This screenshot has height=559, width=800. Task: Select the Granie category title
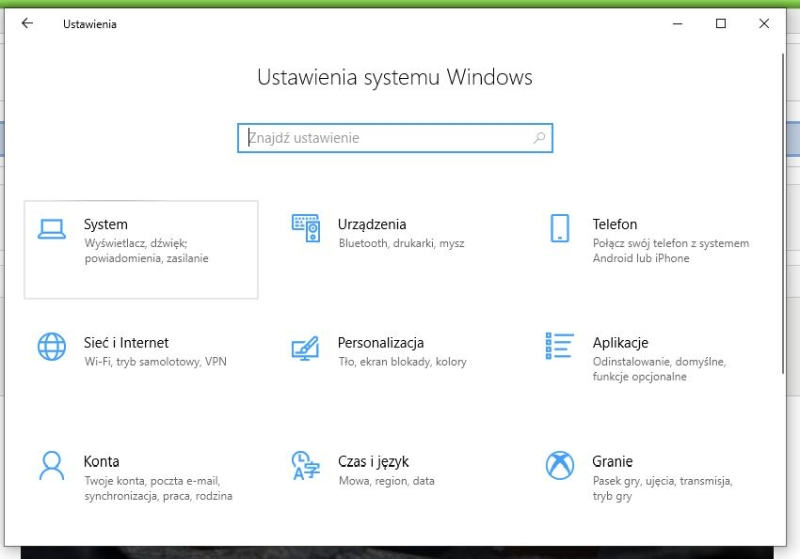612,462
